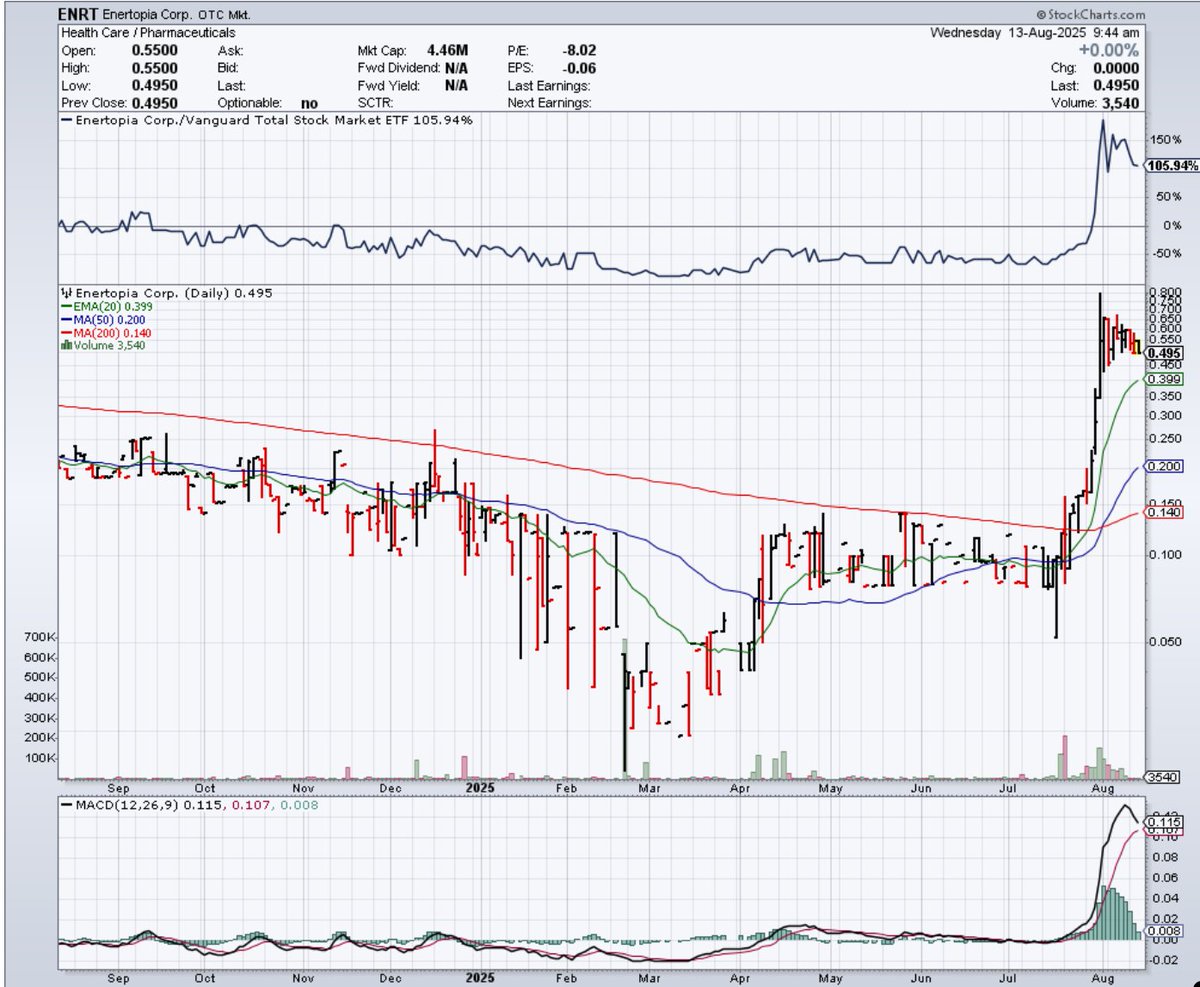Click the 0.800 price axis label

coord(1166,293)
